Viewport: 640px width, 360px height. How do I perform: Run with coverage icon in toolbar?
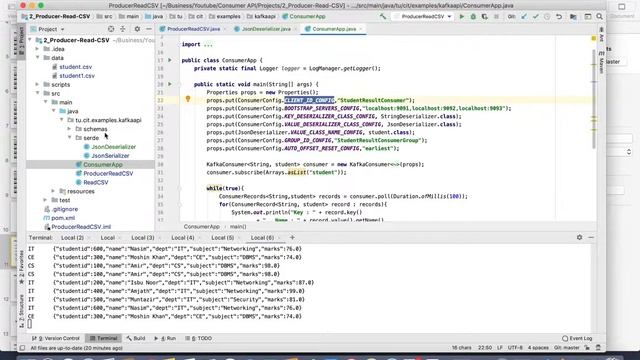pos(484,17)
